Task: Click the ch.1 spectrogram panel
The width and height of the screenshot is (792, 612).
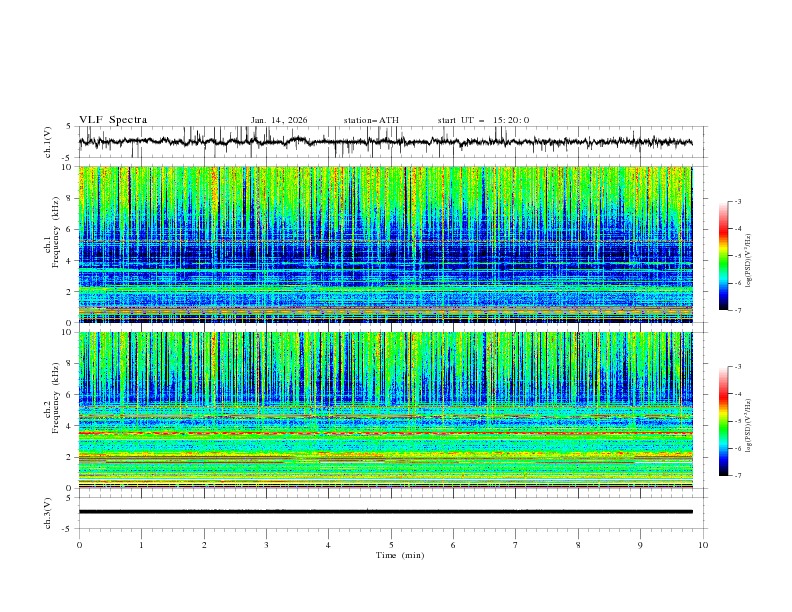Action: 386,244
